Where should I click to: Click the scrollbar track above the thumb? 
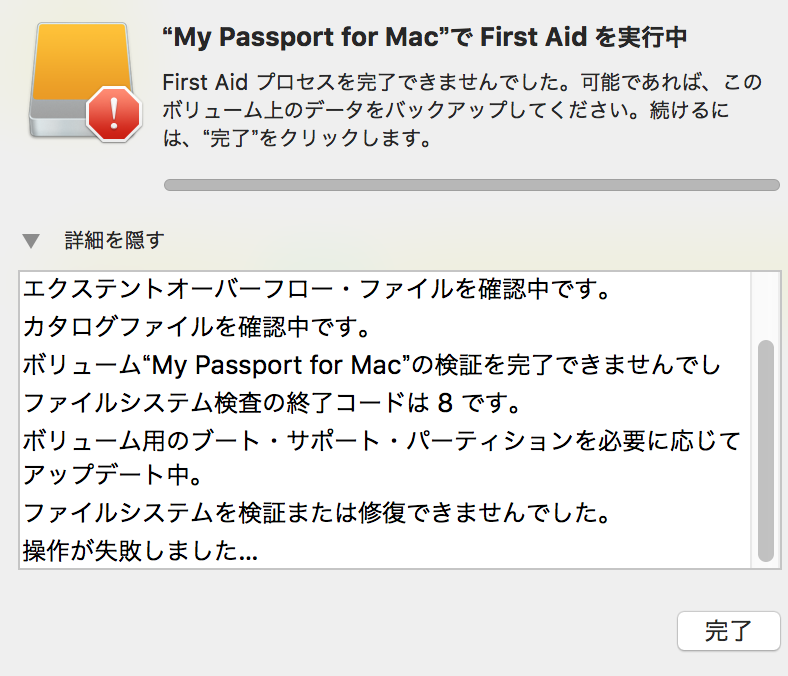(x=765, y=305)
